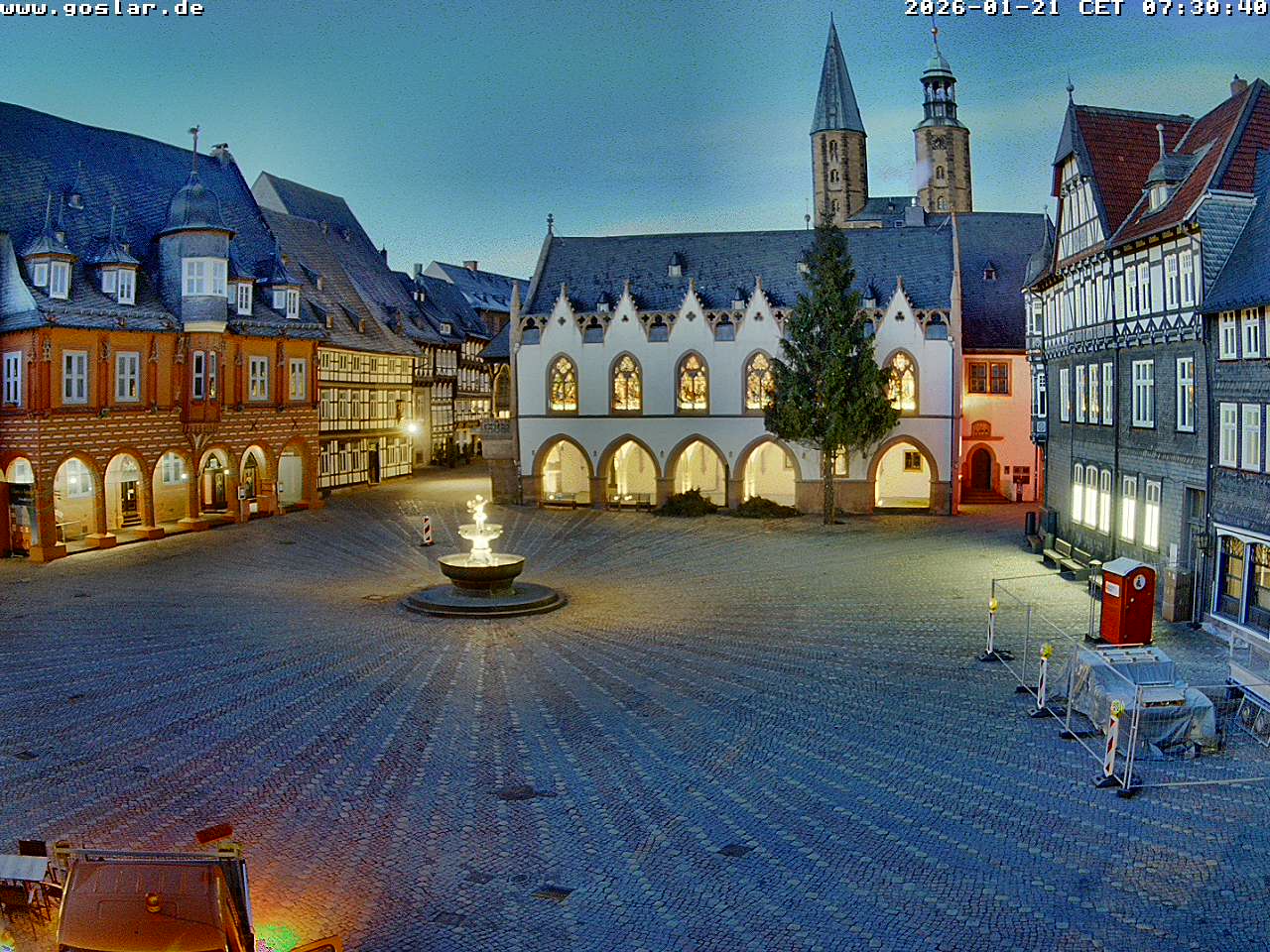The height and width of the screenshot is (952, 1270).
Task: Click the www.goslar.de watermark text
Action: pos(102,9)
